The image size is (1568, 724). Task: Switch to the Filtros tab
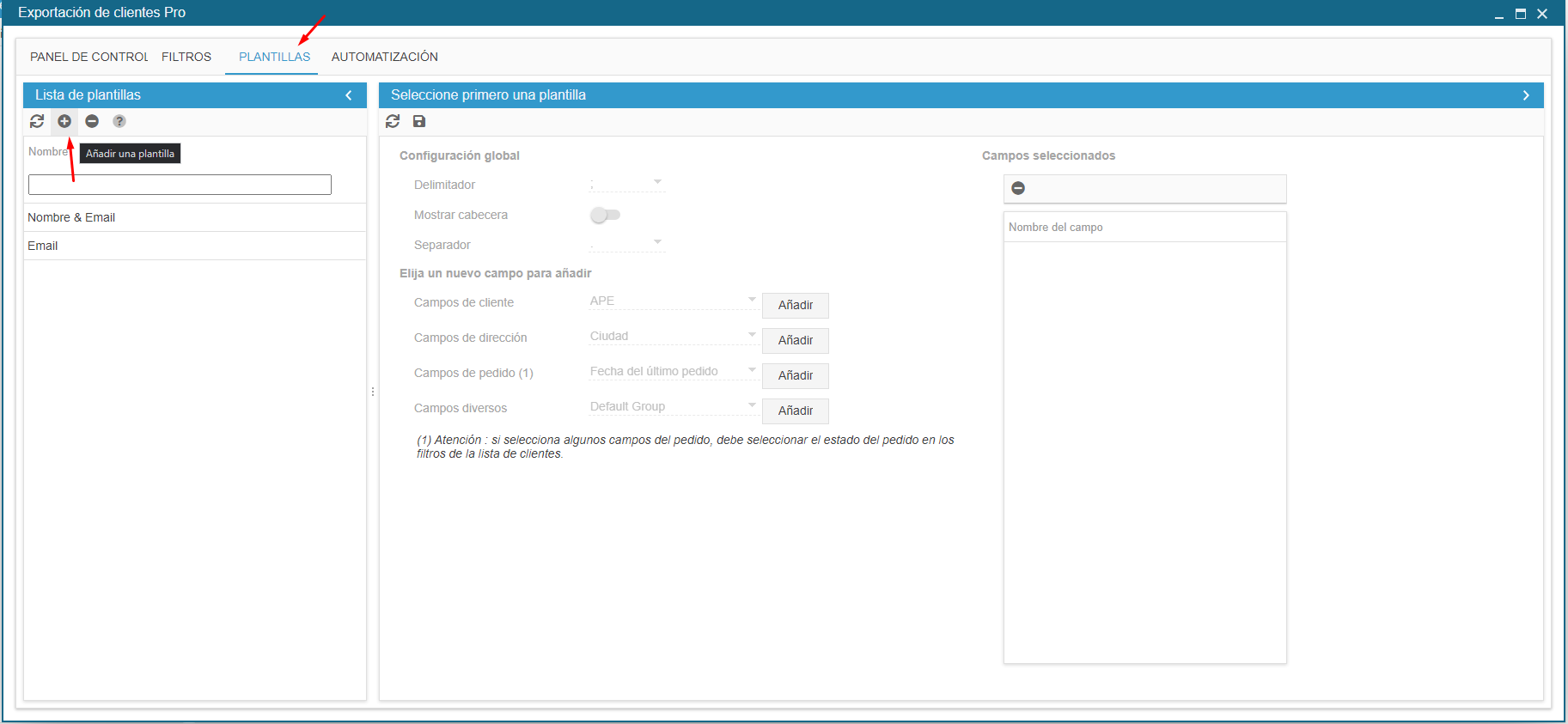(x=186, y=57)
